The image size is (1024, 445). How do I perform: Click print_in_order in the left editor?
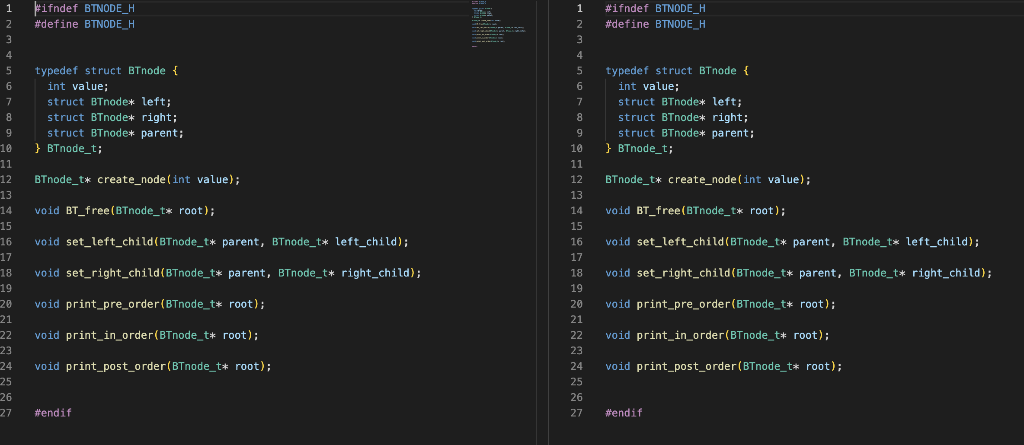pos(110,335)
